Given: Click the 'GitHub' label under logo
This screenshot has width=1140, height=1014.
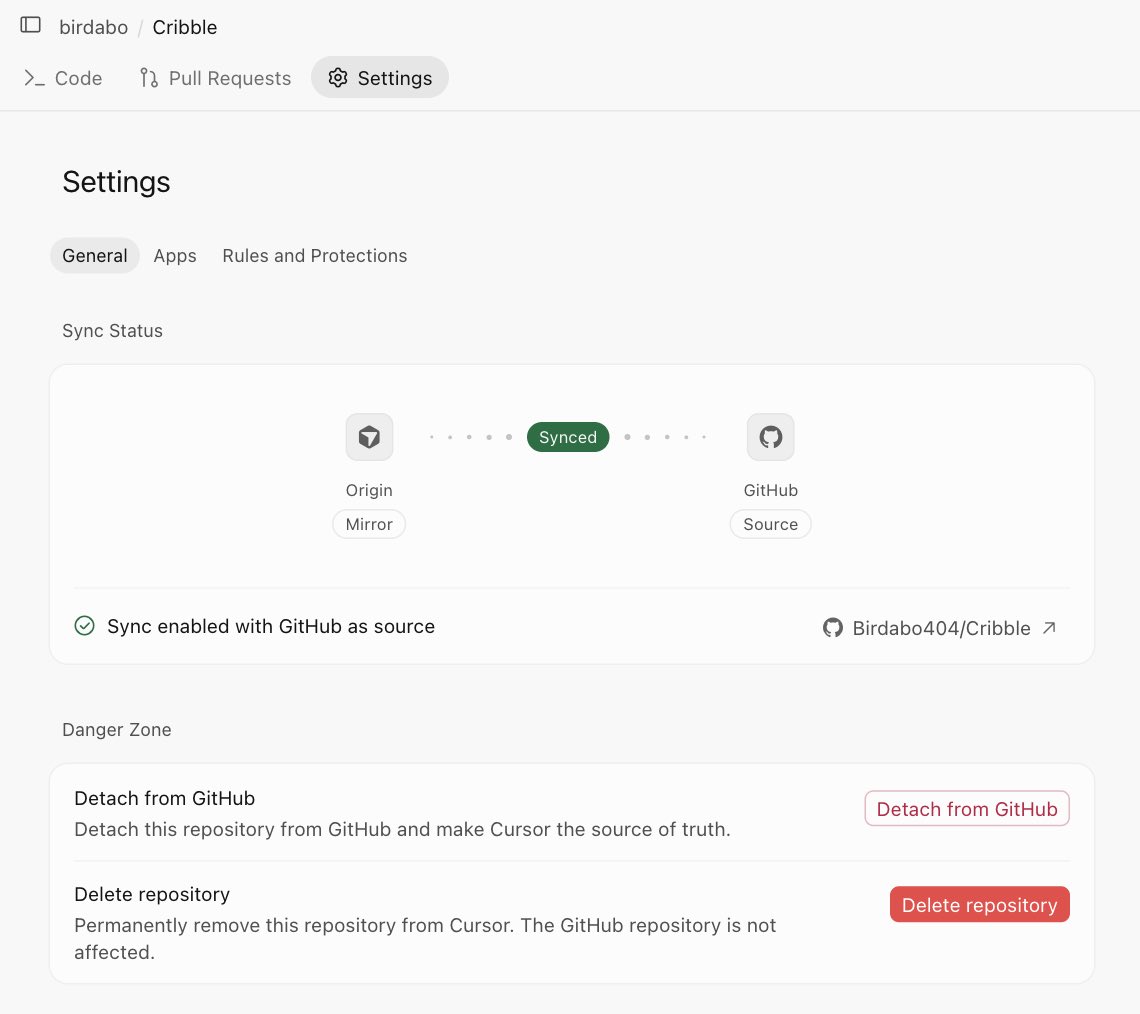Looking at the screenshot, I should point(771,490).
